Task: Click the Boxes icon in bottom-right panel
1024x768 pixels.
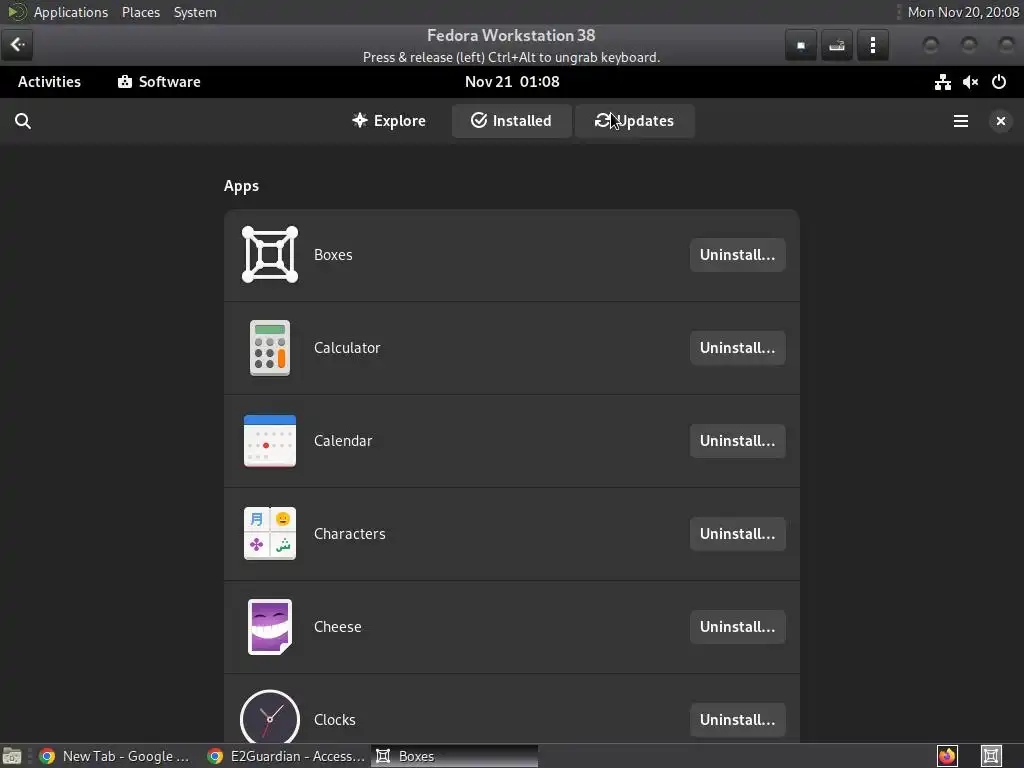Action: pos(991,756)
